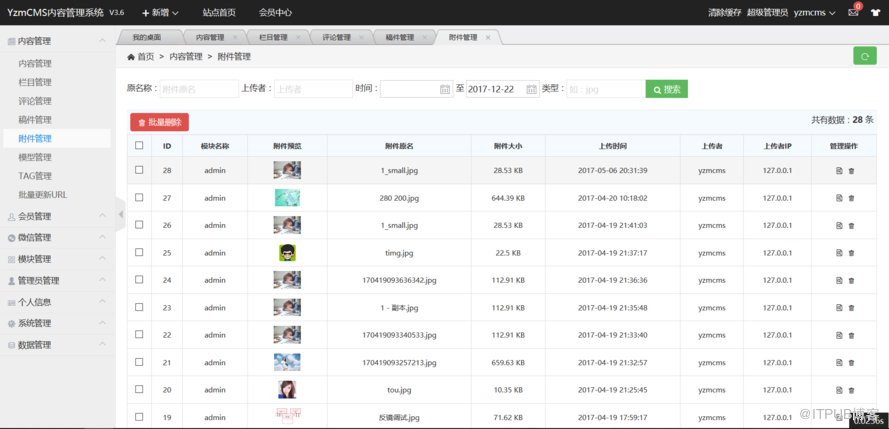Expand the 个人信息 sidebar section
889x429 pixels.
56,302
